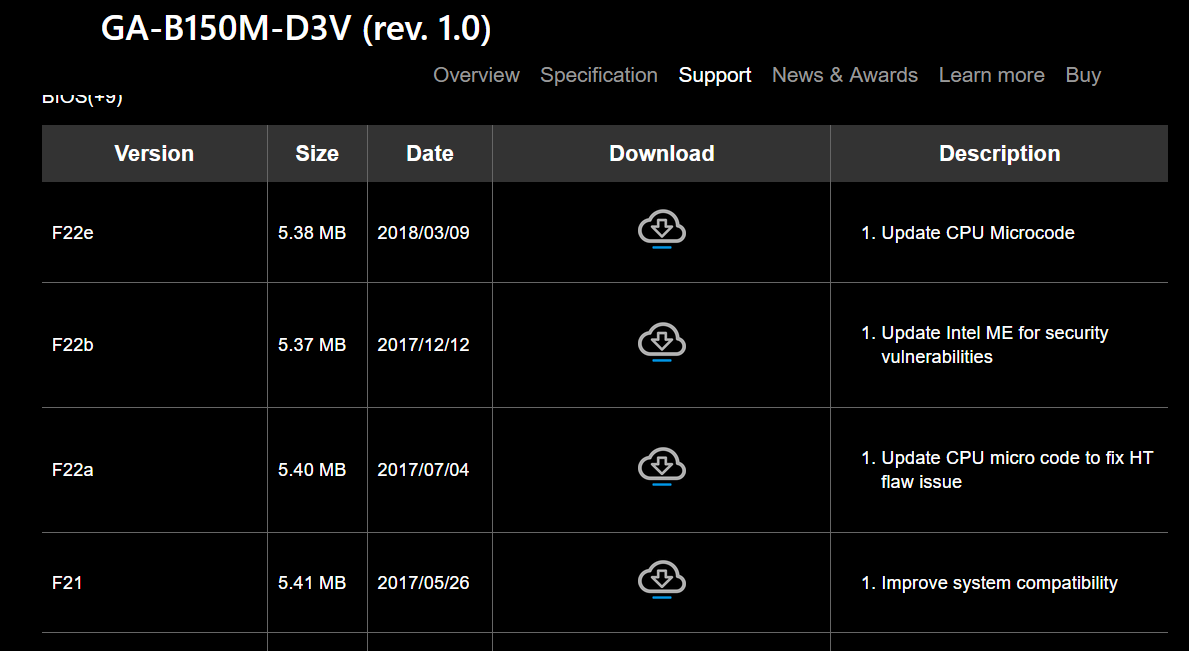Click the Download column header
Viewport: 1189px width, 651px height.
[x=661, y=153]
